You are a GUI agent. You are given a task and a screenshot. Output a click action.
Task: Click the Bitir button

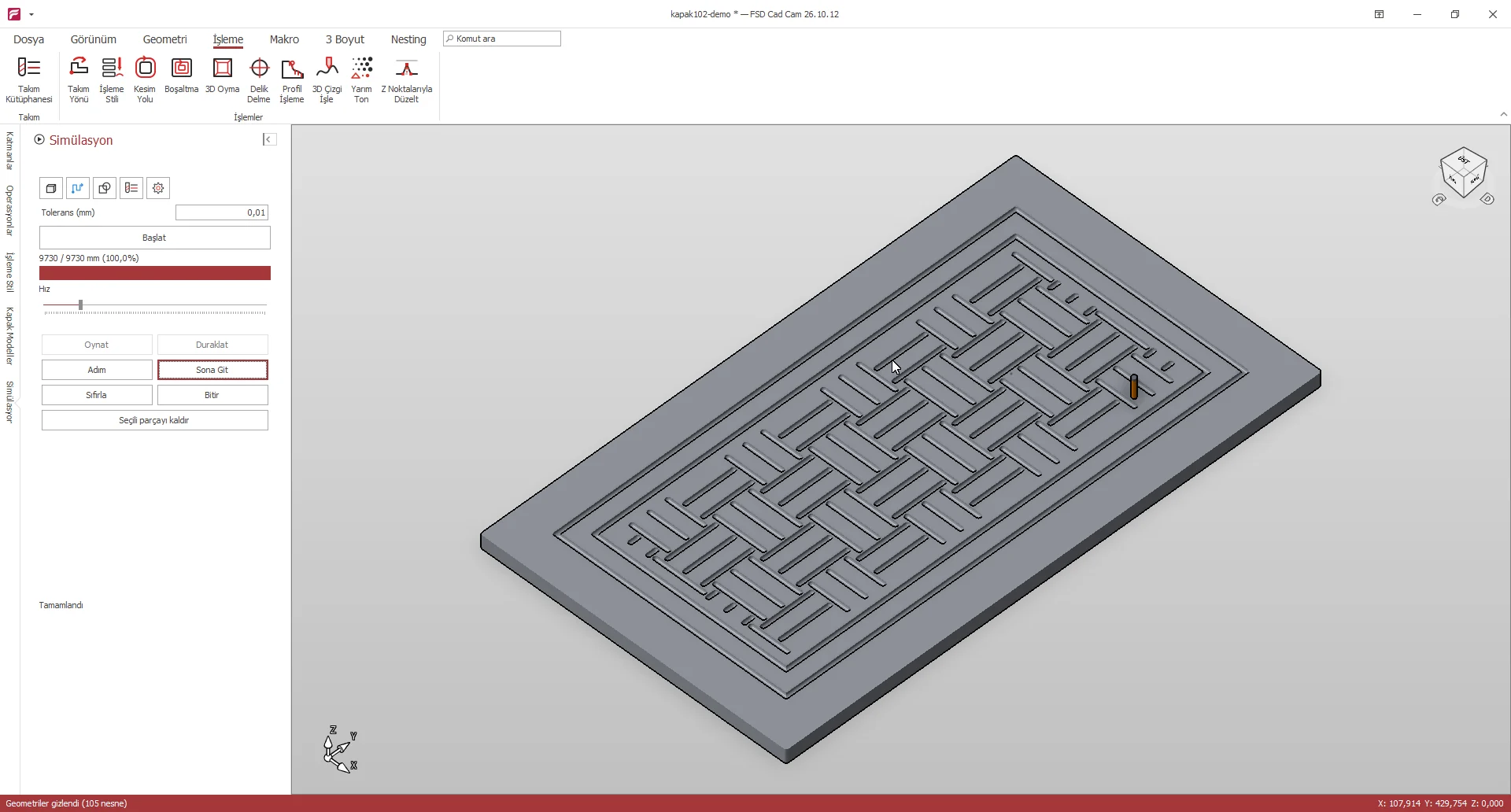point(212,395)
